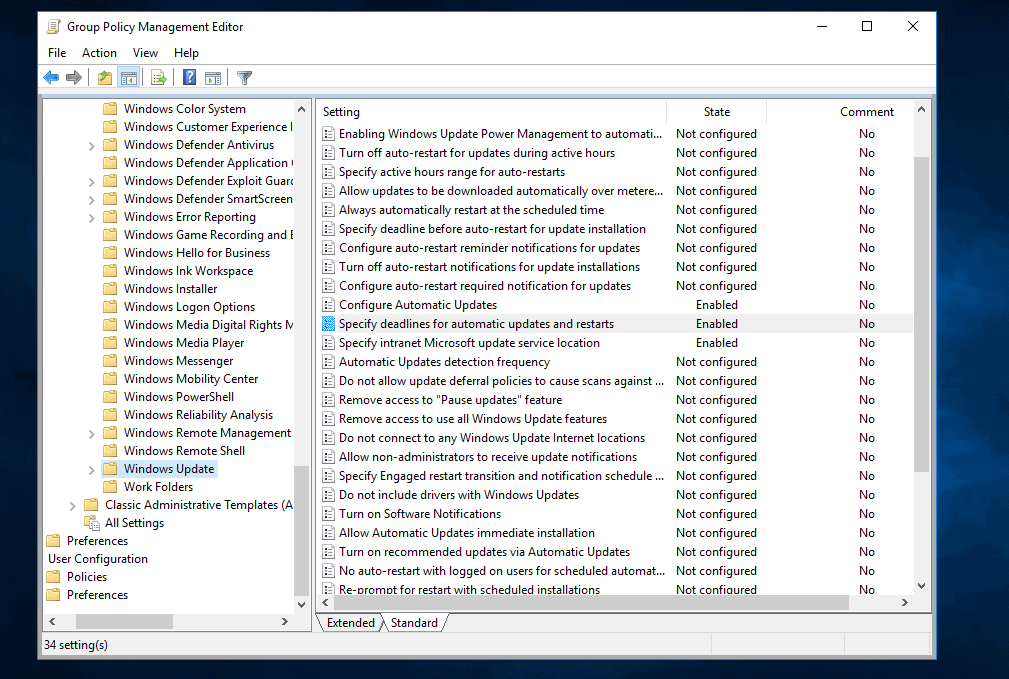Expand the Classic Administrative Templates node

click(70, 504)
